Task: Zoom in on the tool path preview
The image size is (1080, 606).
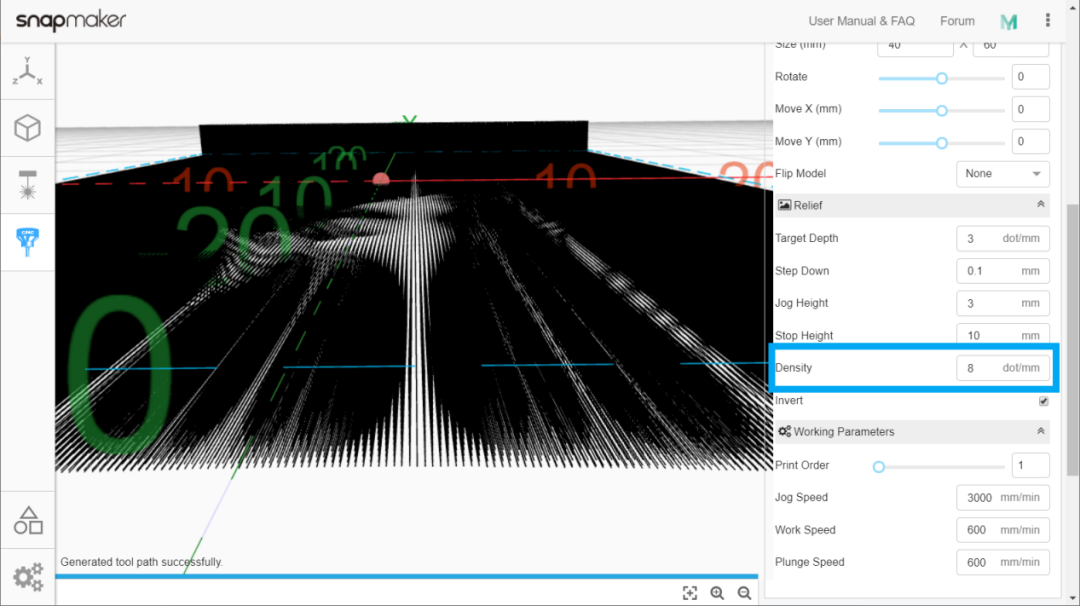Action: [717, 593]
